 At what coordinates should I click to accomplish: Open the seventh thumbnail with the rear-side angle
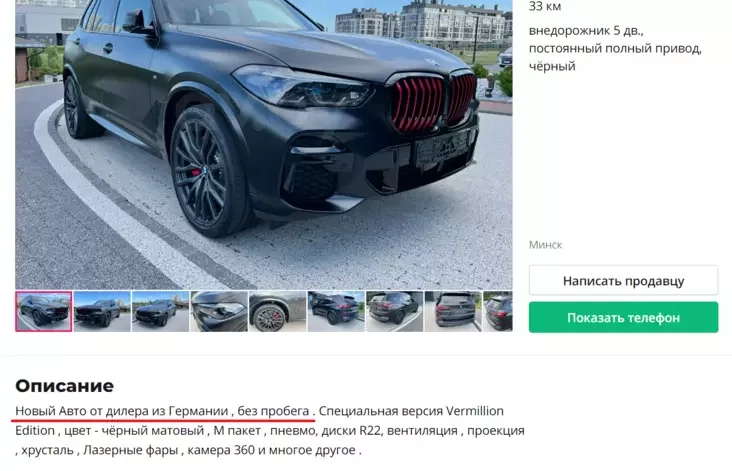click(394, 311)
